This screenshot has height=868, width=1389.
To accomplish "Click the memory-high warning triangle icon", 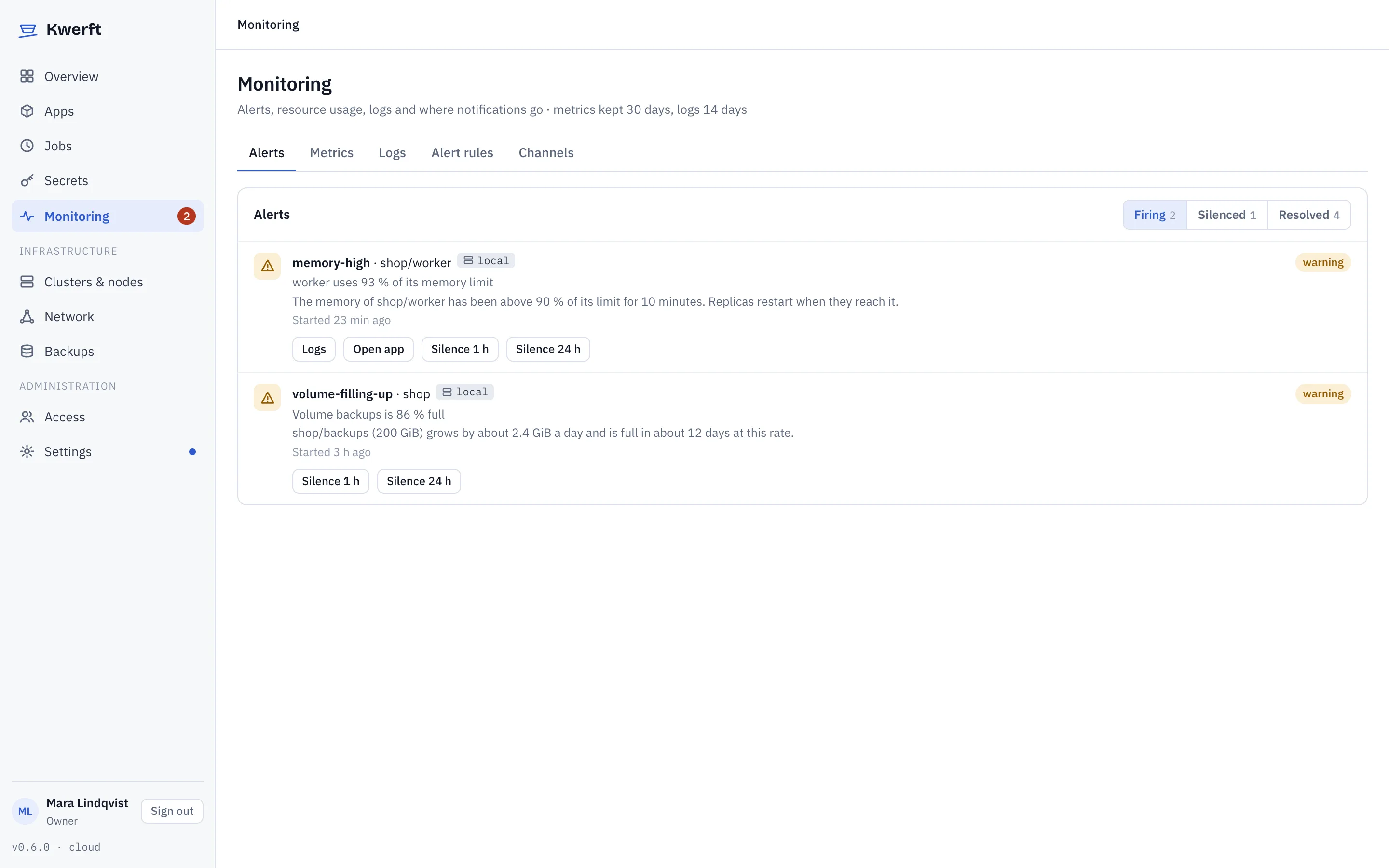I will point(268,266).
